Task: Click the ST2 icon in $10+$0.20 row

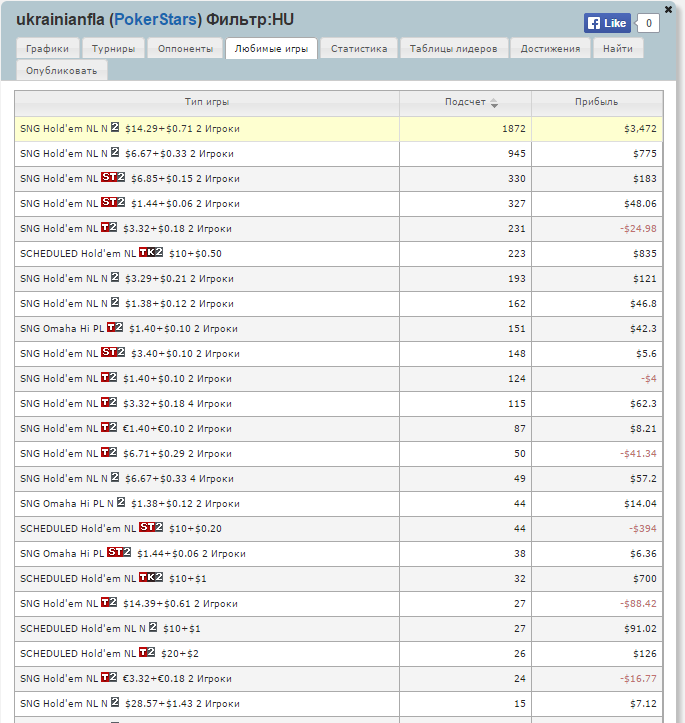Action: coord(151,527)
